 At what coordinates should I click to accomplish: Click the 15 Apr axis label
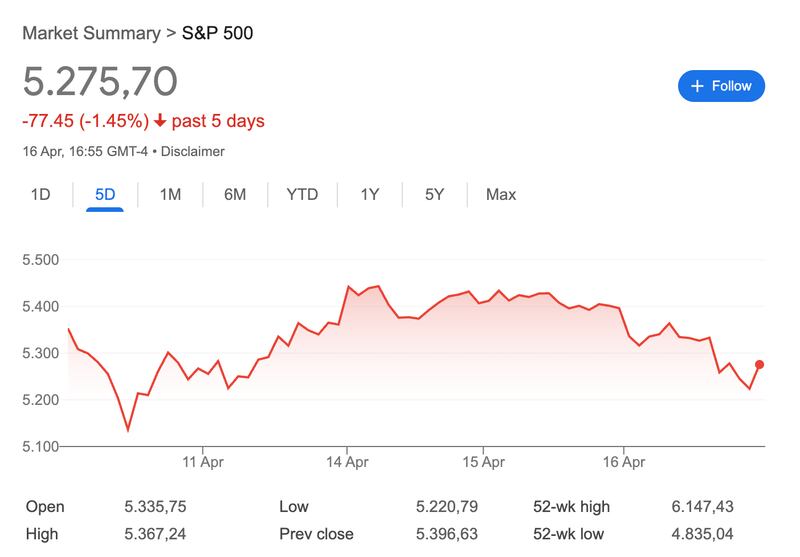pyautogui.click(x=483, y=464)
